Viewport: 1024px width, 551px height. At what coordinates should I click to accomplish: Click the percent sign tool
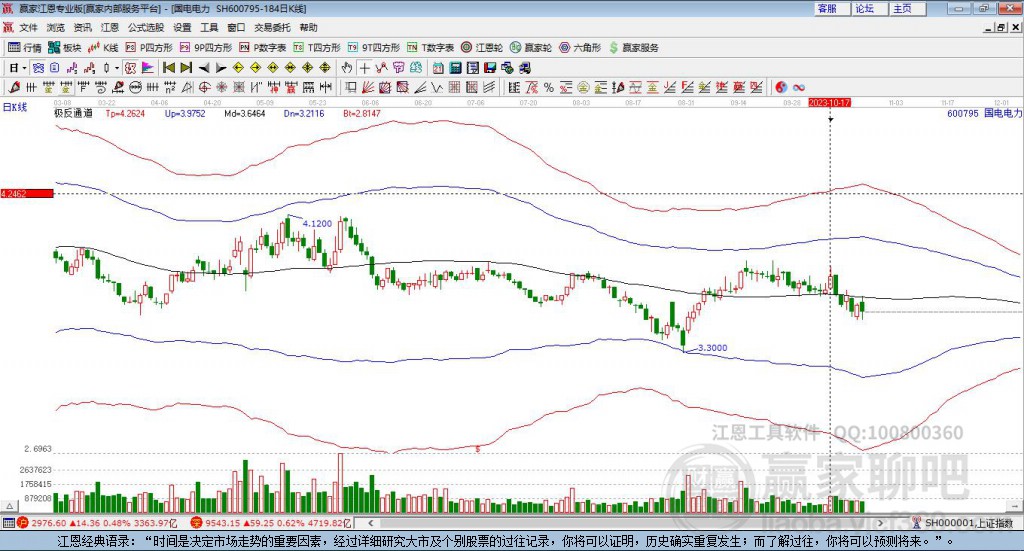click(x=549, y=87)
